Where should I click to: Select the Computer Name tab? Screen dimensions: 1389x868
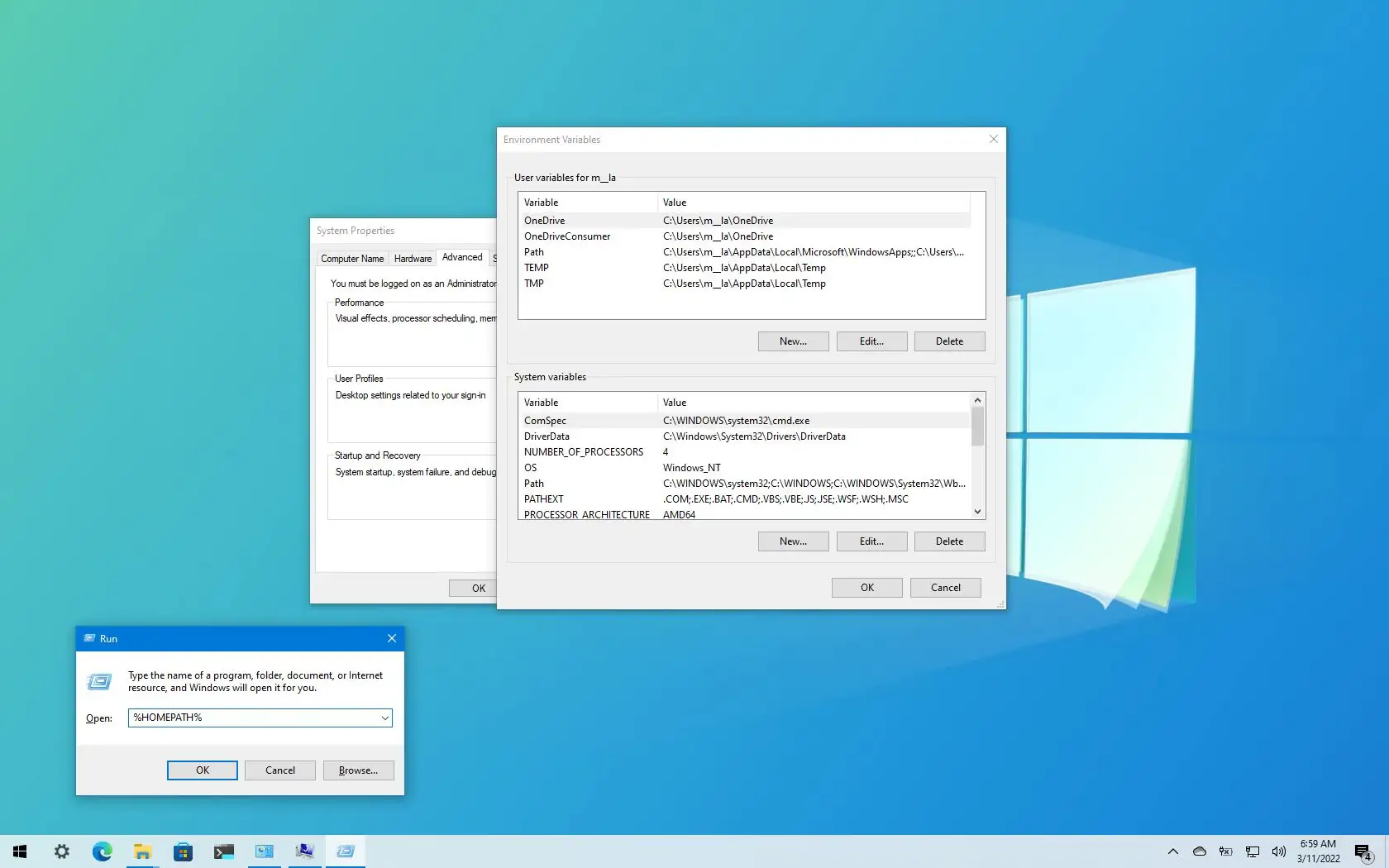pos(352,259)
